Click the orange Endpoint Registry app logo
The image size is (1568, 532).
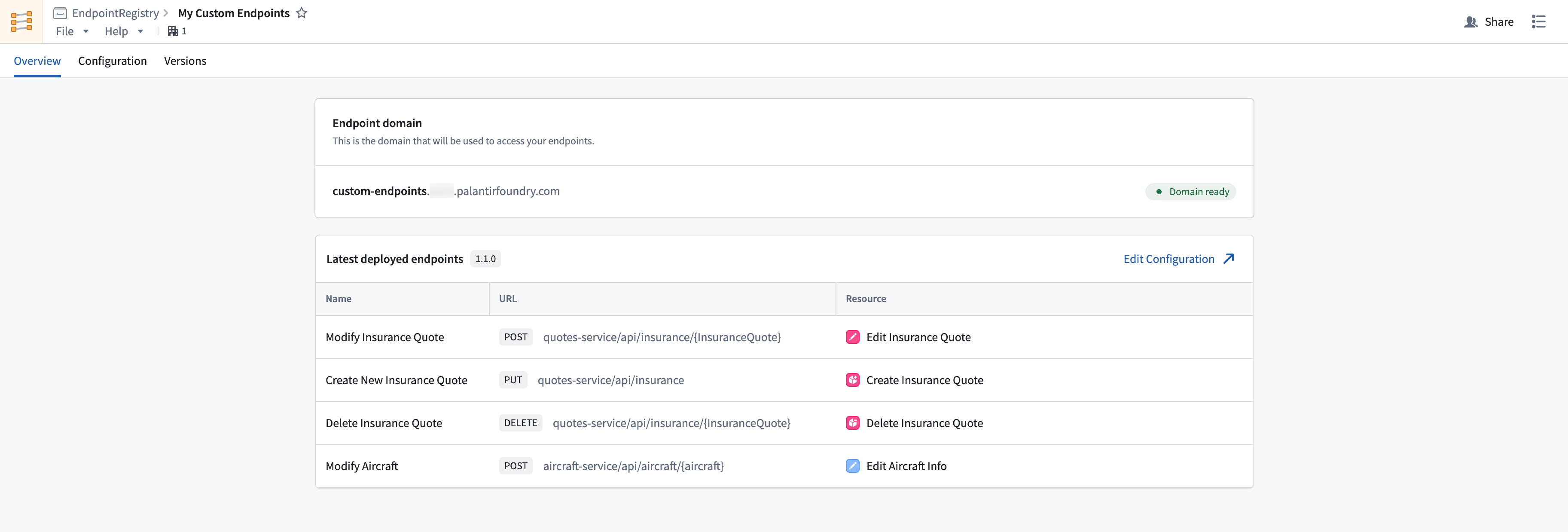pyautogui.click(x=22, y=21)
